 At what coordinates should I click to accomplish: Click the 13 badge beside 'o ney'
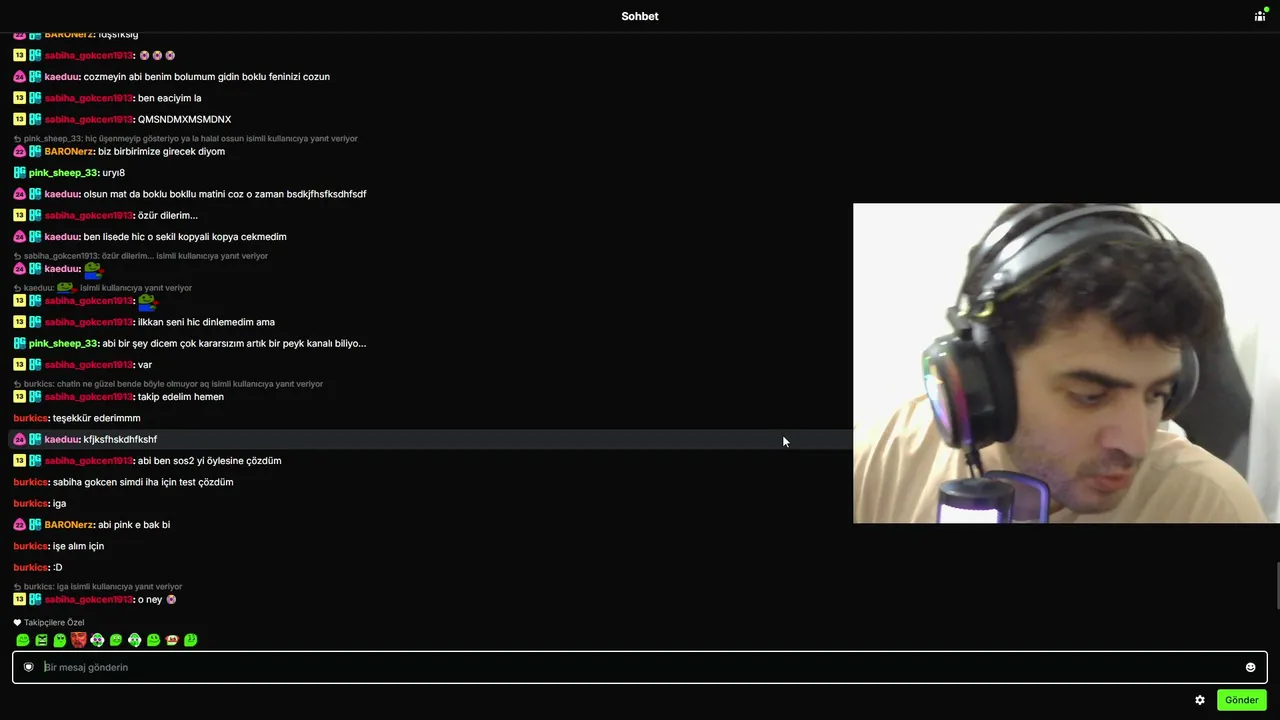[19, 599]
